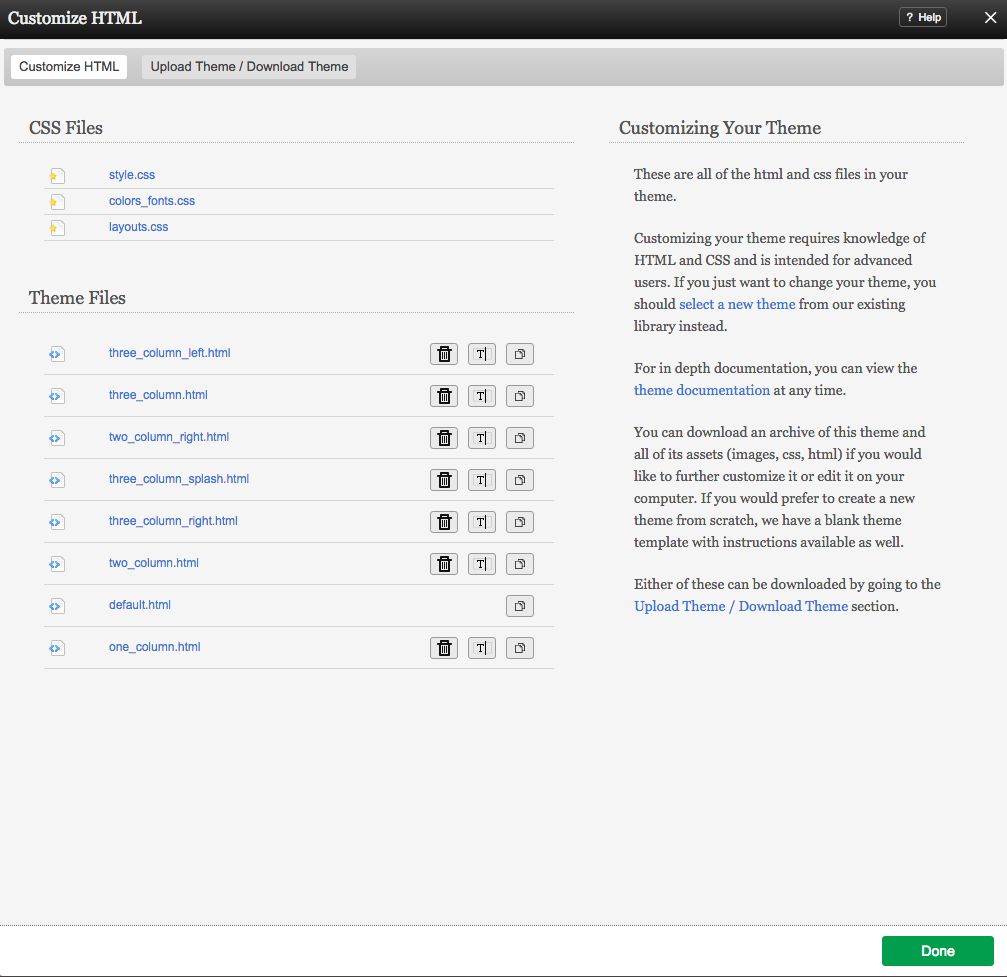This screenshot has width=1007, height=977.
Task: Duplicate three_column_left.html with copy icon
Action: (x=520, y=354)
